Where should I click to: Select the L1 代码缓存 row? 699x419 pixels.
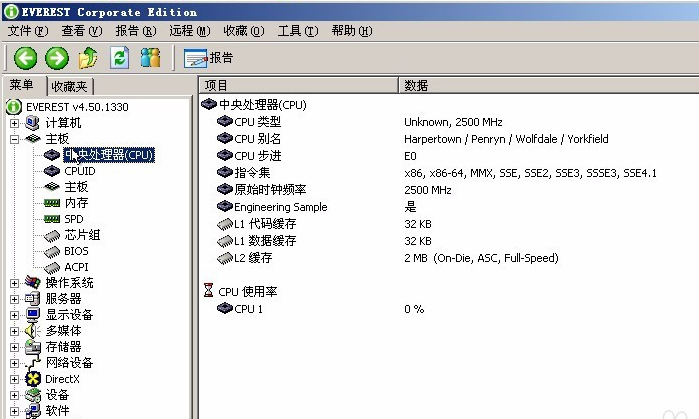(449, 223)
